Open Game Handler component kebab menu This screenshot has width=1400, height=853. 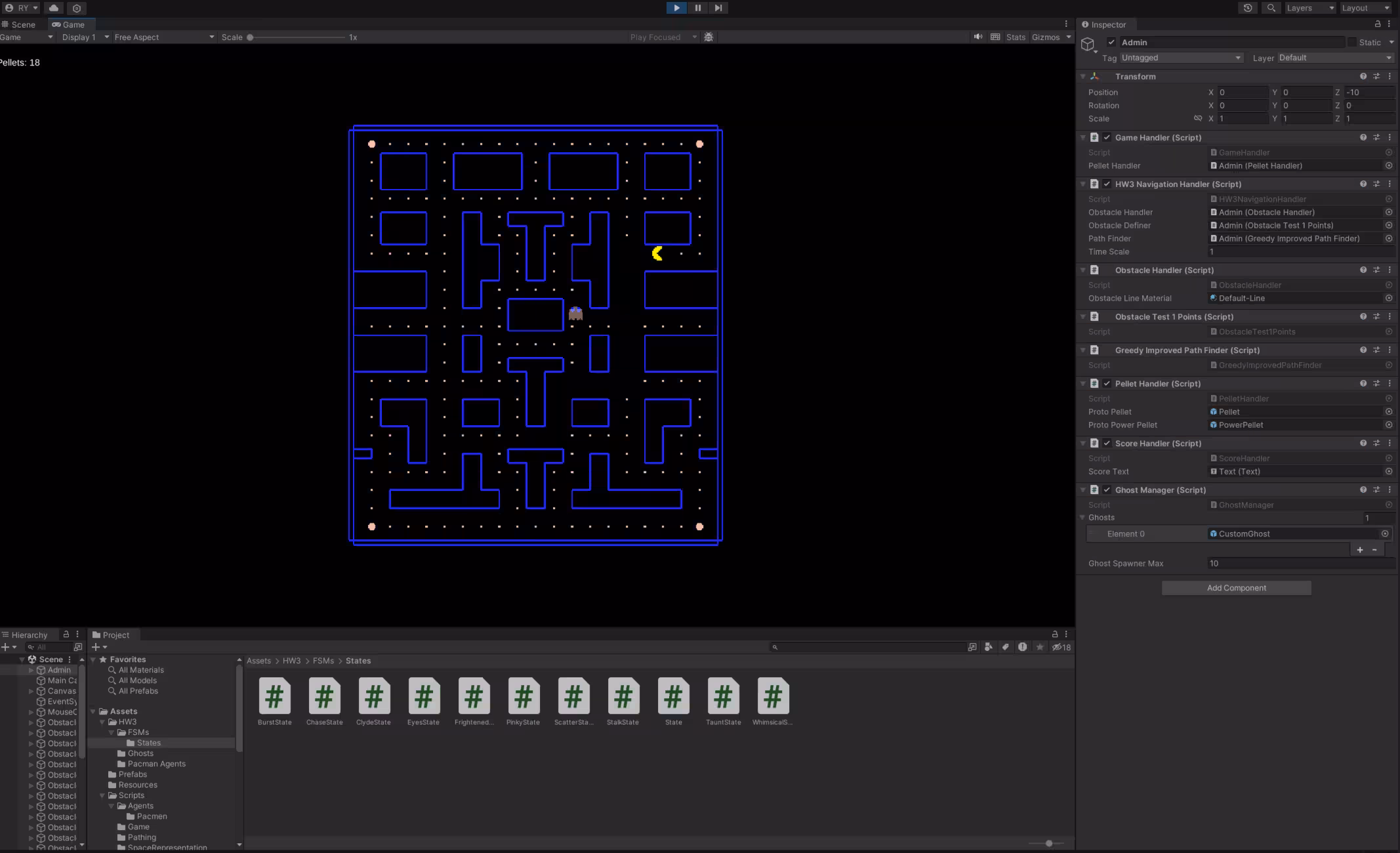click(1390, 137)
